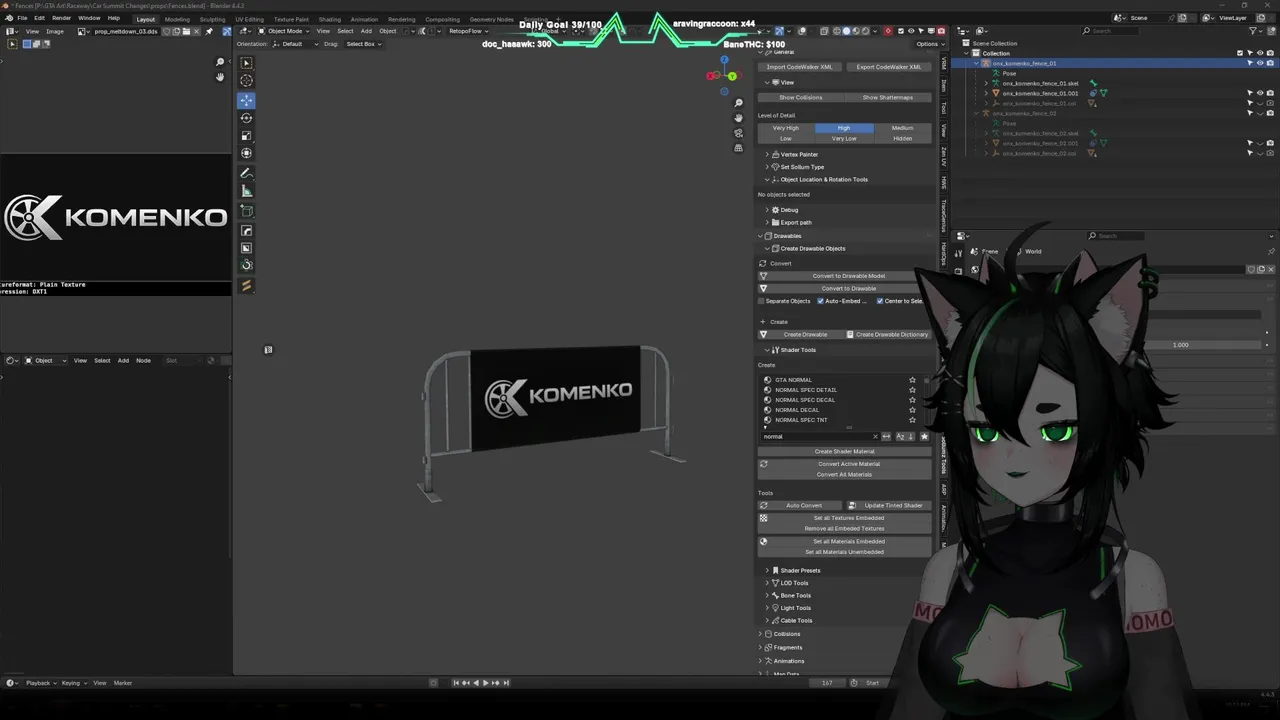Click the Komenko logo texture thumbnail in image editor

pyautogui.click(x=116, y=217)
